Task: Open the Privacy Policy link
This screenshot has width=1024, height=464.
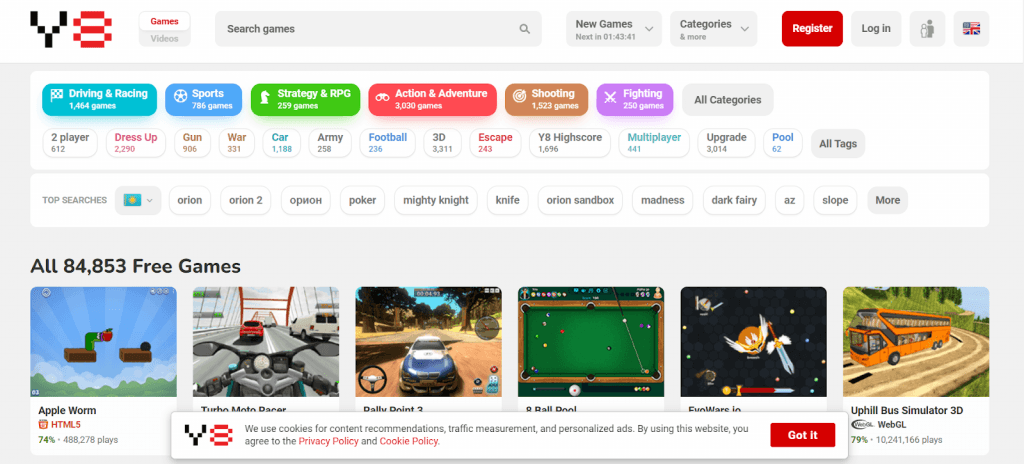Action: [x=328, y=441]
